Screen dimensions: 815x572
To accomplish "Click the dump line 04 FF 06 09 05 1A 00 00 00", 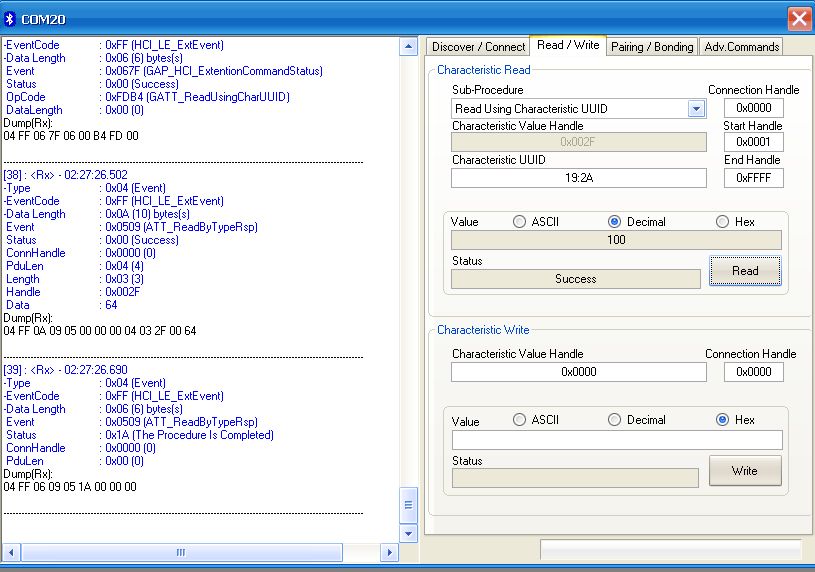I will point(70,487).
